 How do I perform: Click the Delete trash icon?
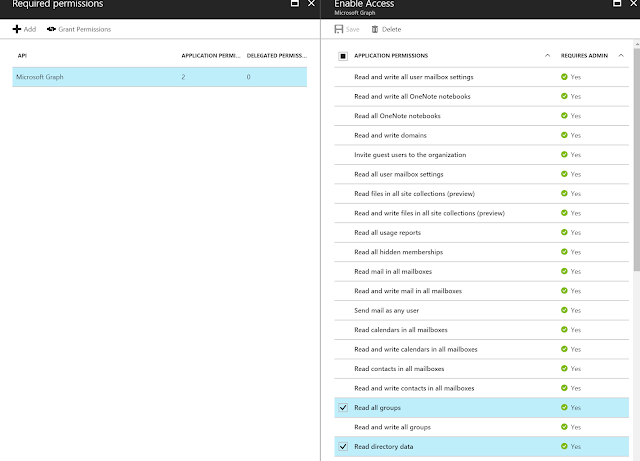tap(374, 29)
